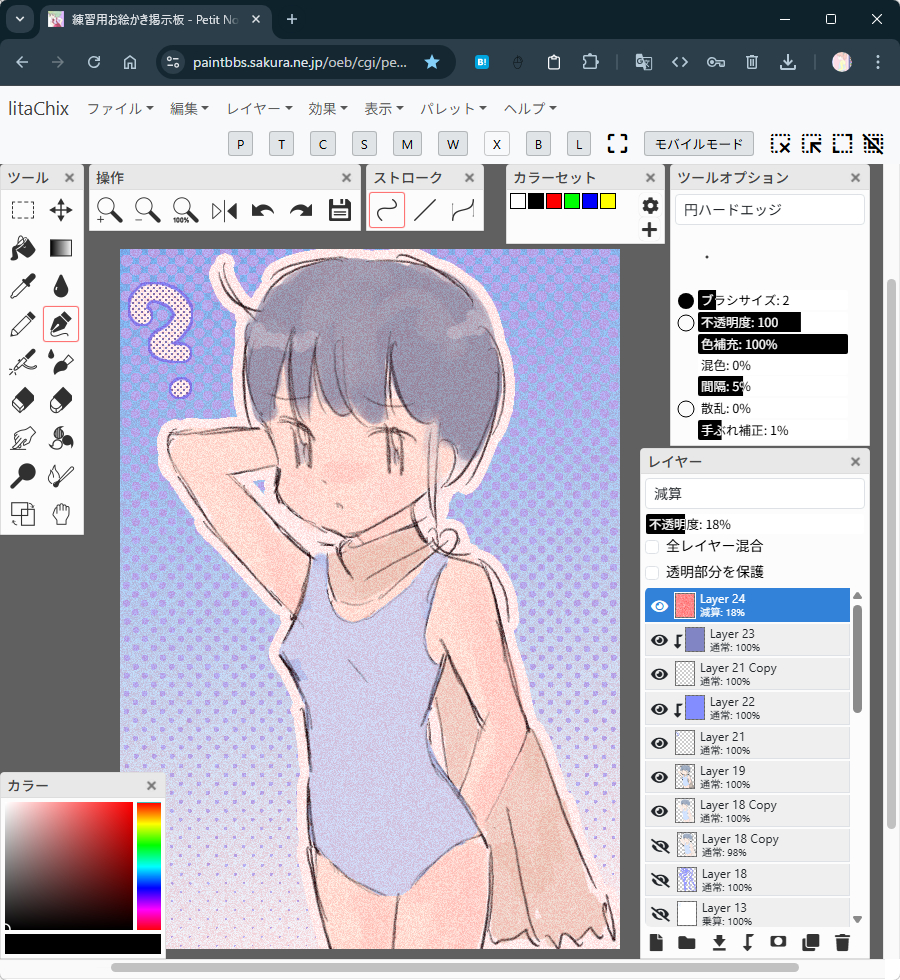
Task: Pick the red color swatch
Action: [554, 201]
